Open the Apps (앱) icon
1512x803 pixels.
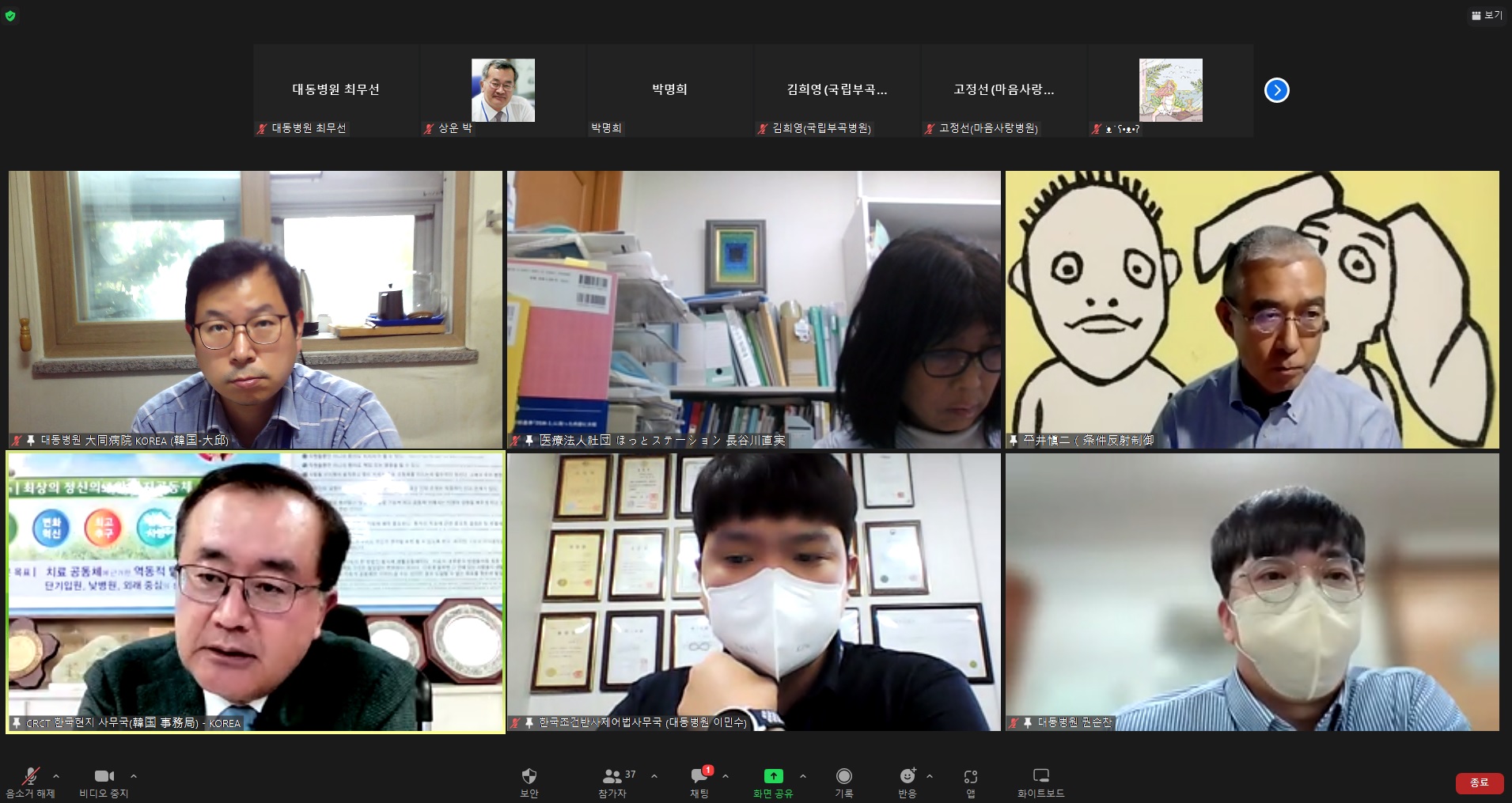(x=971, y=776)
